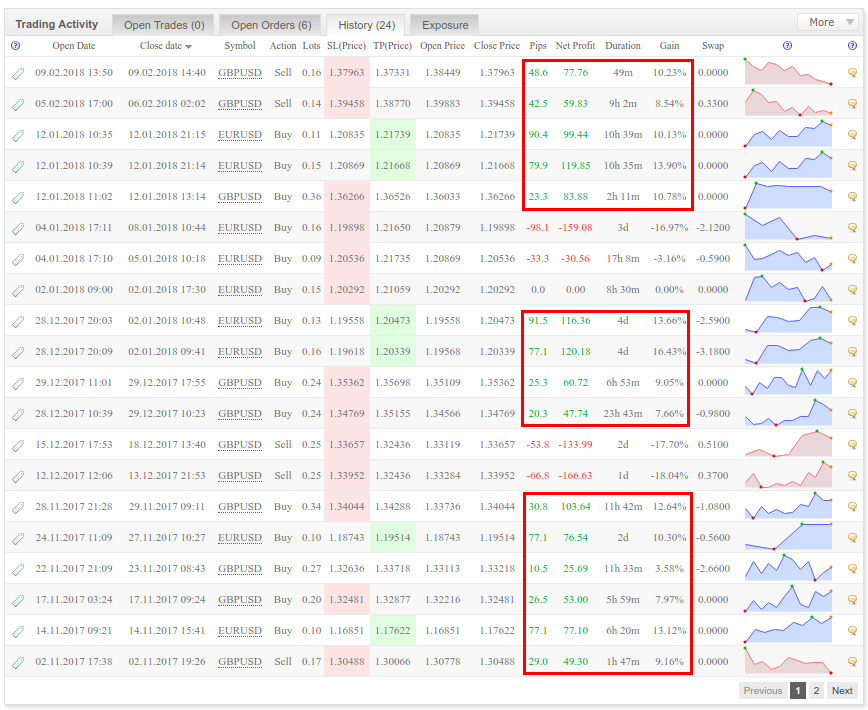868x710 pixels.
Task: Click the tag icon for the 09.02.2018 13:50 trade
Action: coord(18,73)
